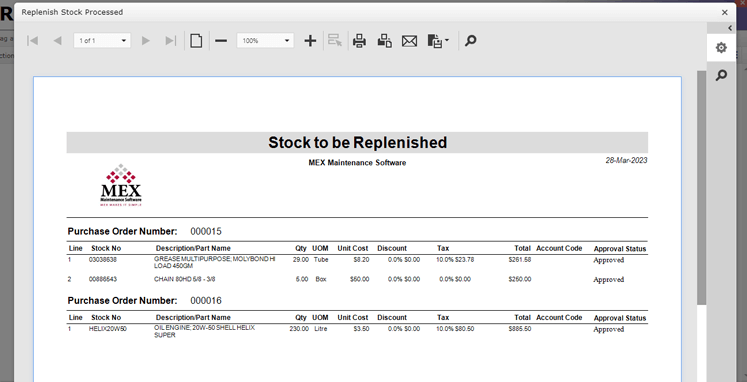Collapse side panel with chevron arrow

tap(730, 28)
